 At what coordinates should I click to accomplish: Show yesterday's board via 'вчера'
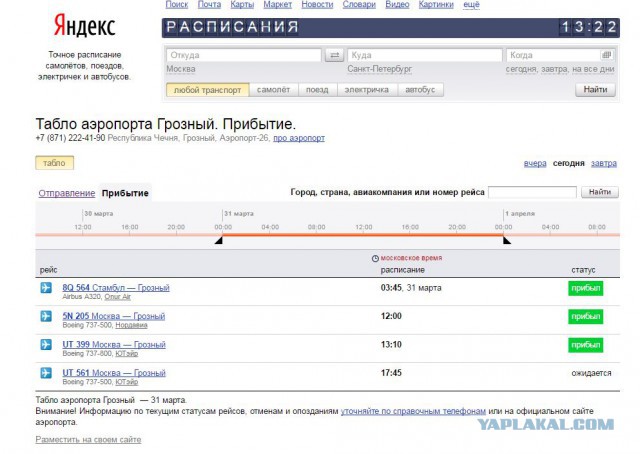(x=535, y=163)
